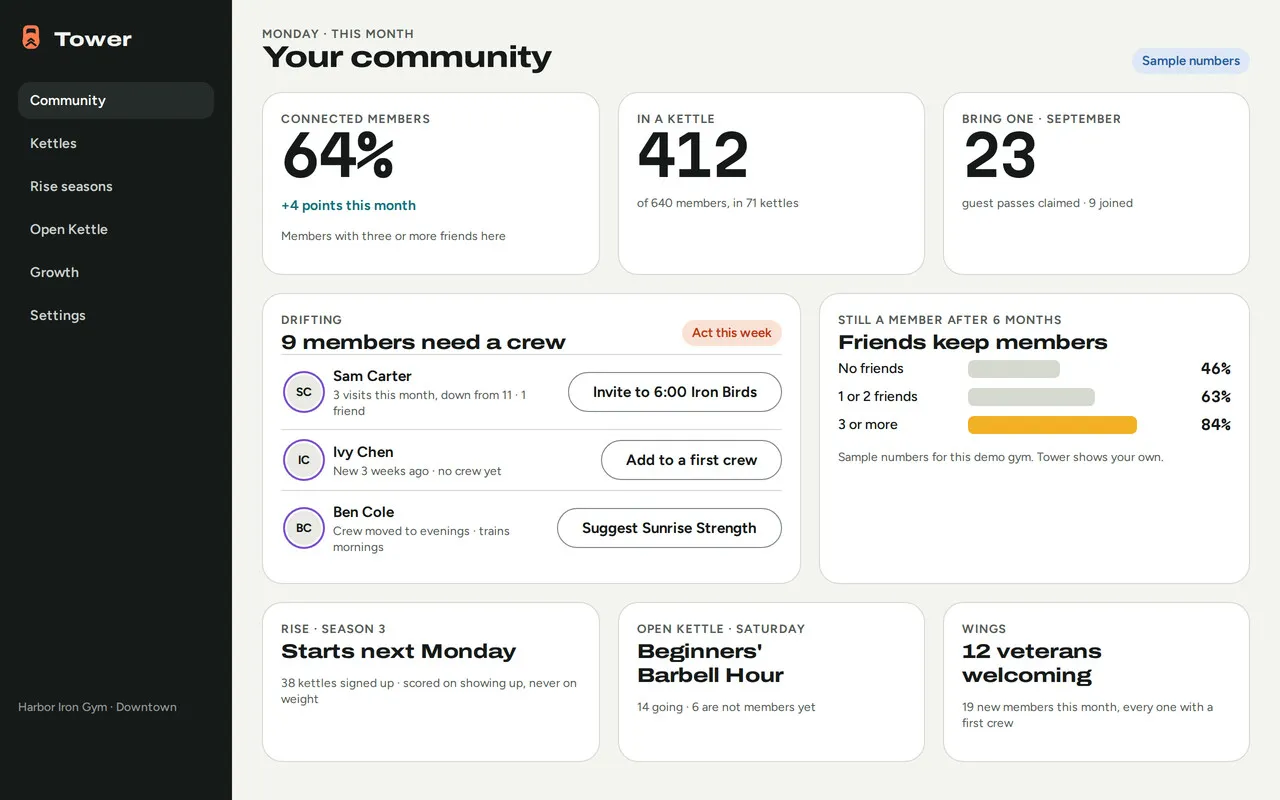Click the 84% retention value
Viewport: 1280px width, 800px height.
(x=1215, y=425)
